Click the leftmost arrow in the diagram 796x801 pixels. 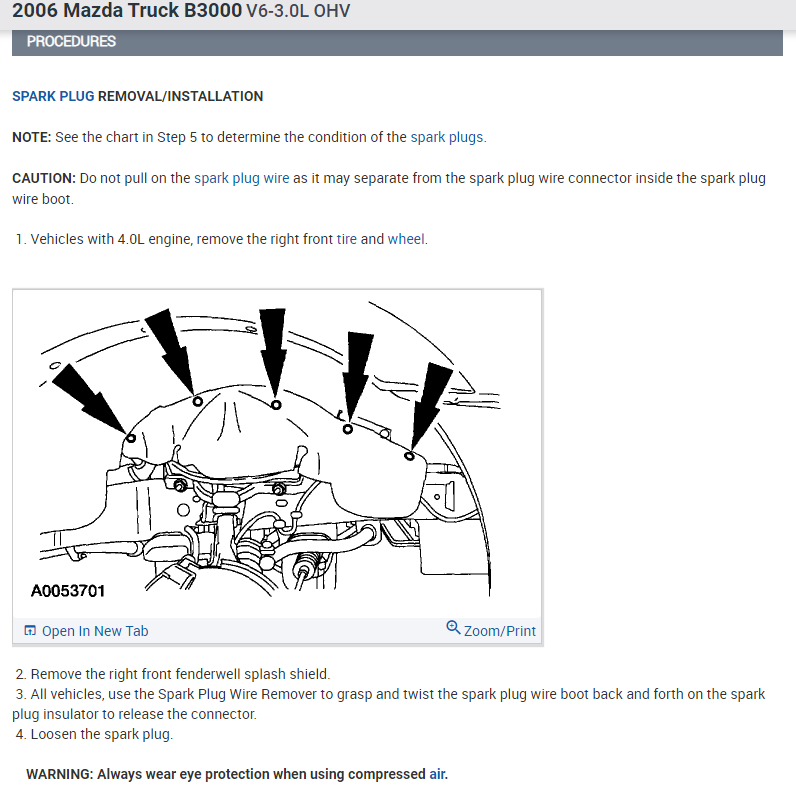click(89, 398)
